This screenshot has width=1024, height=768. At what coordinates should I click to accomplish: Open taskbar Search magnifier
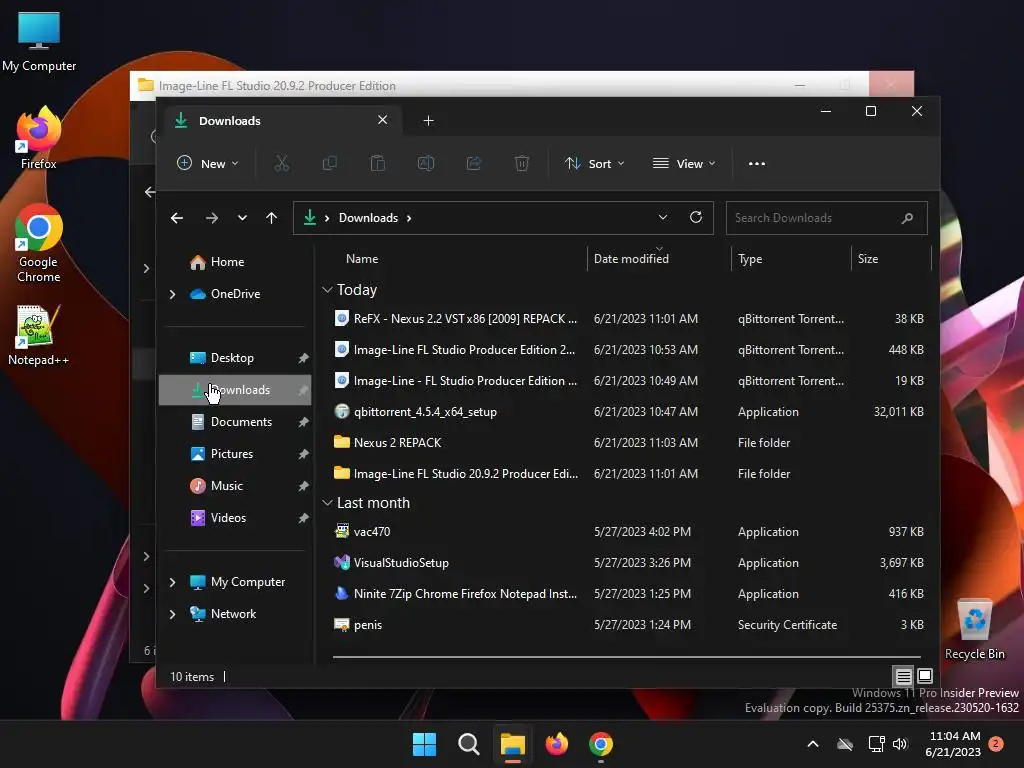(468, 744)
